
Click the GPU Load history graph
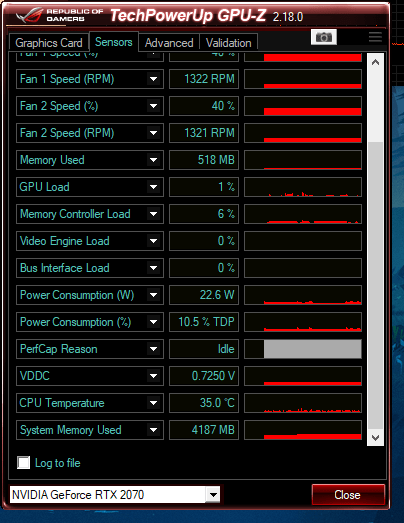pyautogui.click(x=303, y=187)
